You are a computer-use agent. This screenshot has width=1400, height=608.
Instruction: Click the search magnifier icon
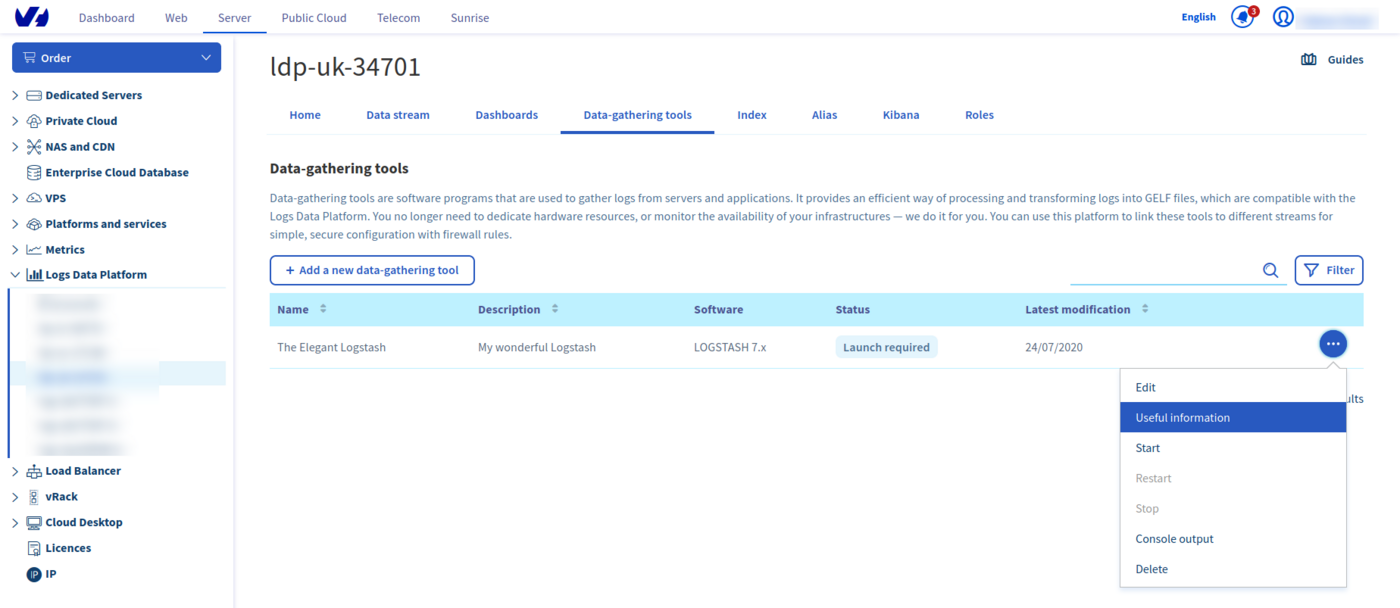coord(1270,270)
